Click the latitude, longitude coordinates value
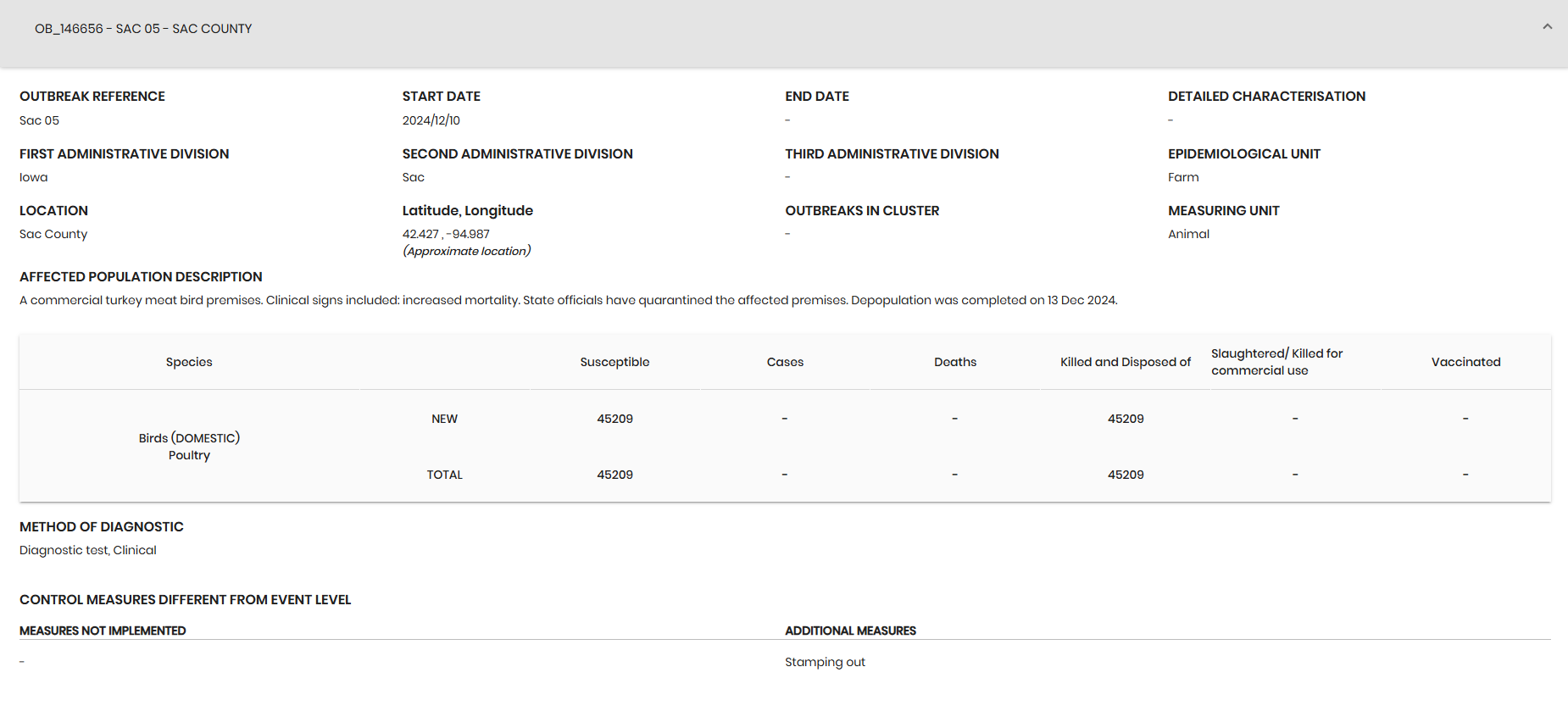This screenshot has width=1568, height=717. [446, 234]
